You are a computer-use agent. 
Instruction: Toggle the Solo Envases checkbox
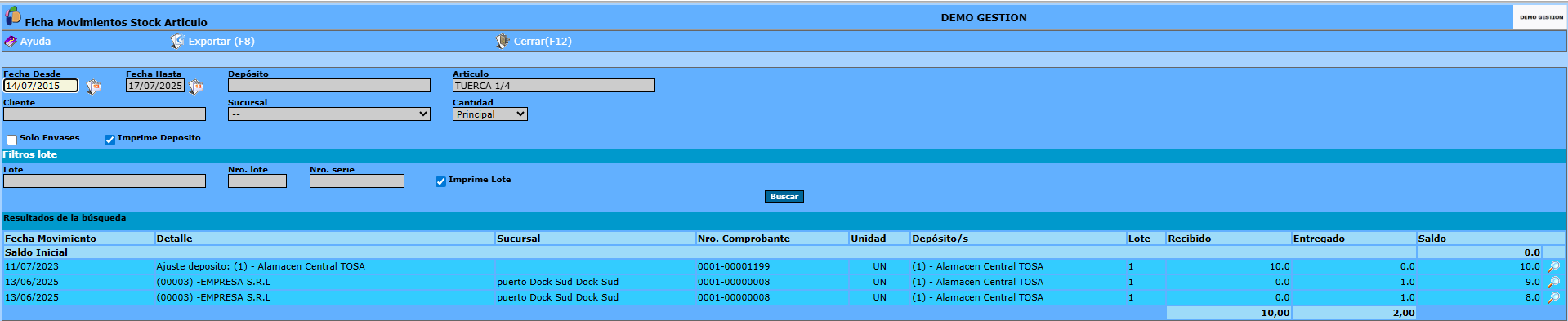point(12,140)
